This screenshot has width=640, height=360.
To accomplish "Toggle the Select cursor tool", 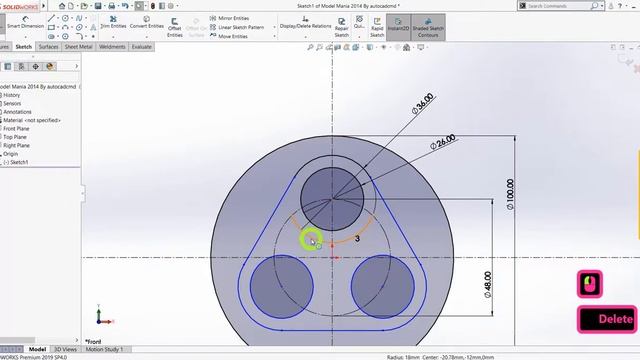I will (139, 6).
